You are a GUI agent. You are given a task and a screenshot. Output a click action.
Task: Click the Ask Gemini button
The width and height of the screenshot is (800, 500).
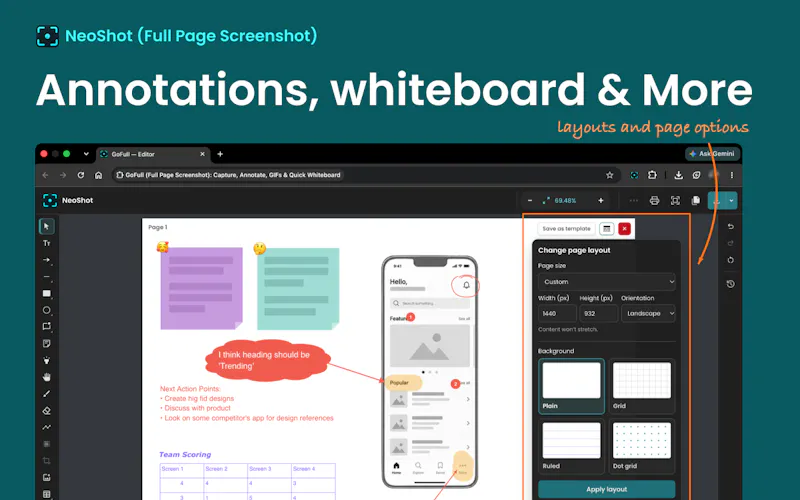click(712, 154)
